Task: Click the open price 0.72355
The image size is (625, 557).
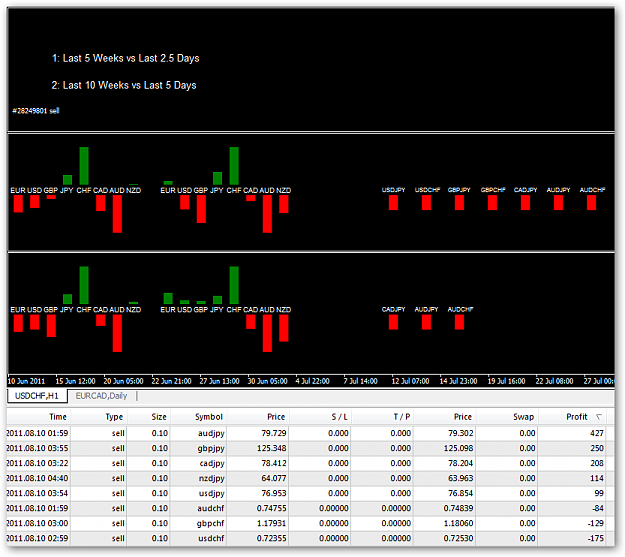Action: coord(271,539)
